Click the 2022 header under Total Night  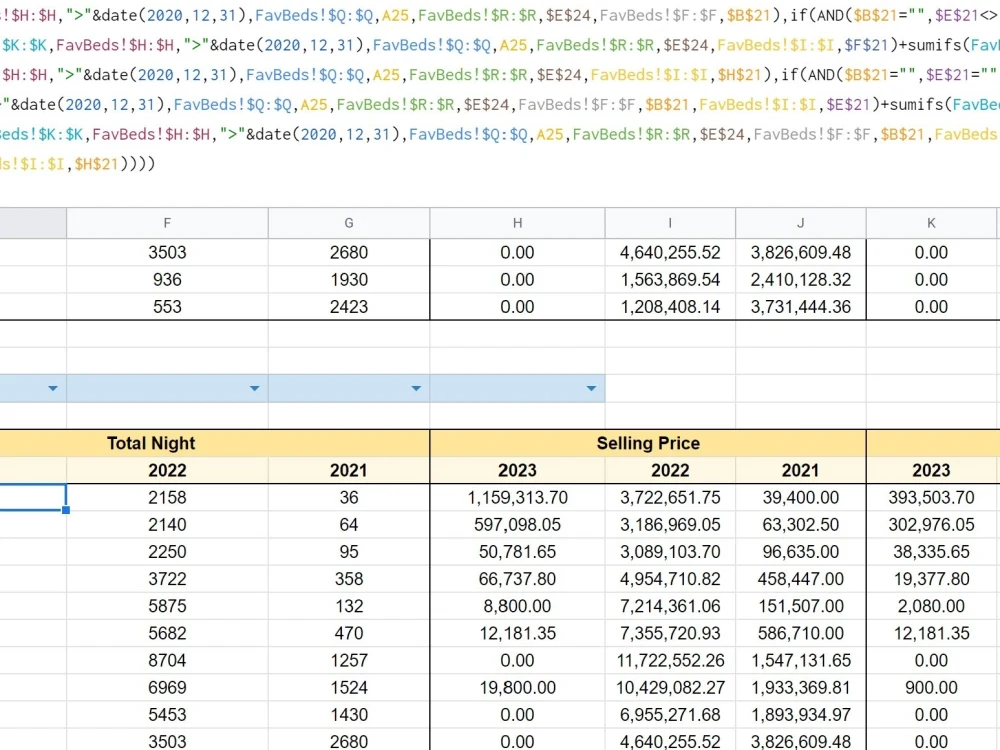tap(167, 470)
